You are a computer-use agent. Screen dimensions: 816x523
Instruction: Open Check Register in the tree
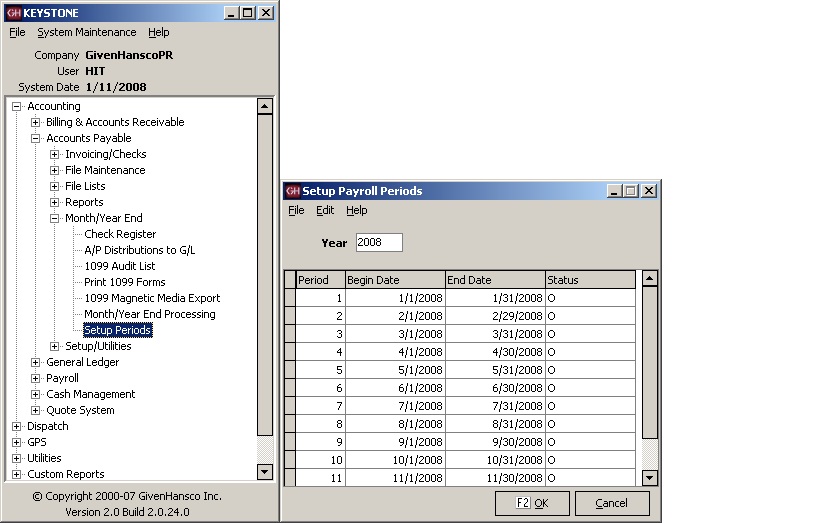click(120, 234)
